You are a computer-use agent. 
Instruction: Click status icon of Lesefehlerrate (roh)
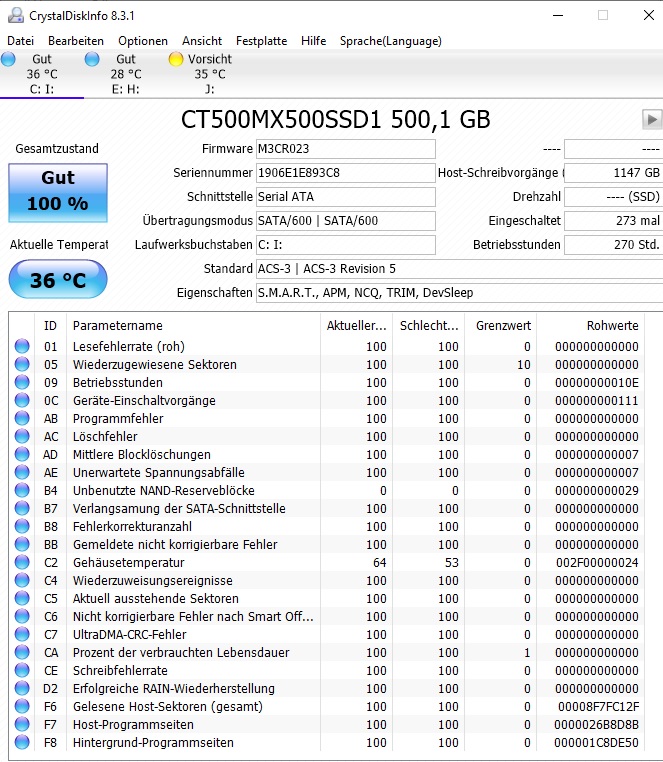pos(22,346)
